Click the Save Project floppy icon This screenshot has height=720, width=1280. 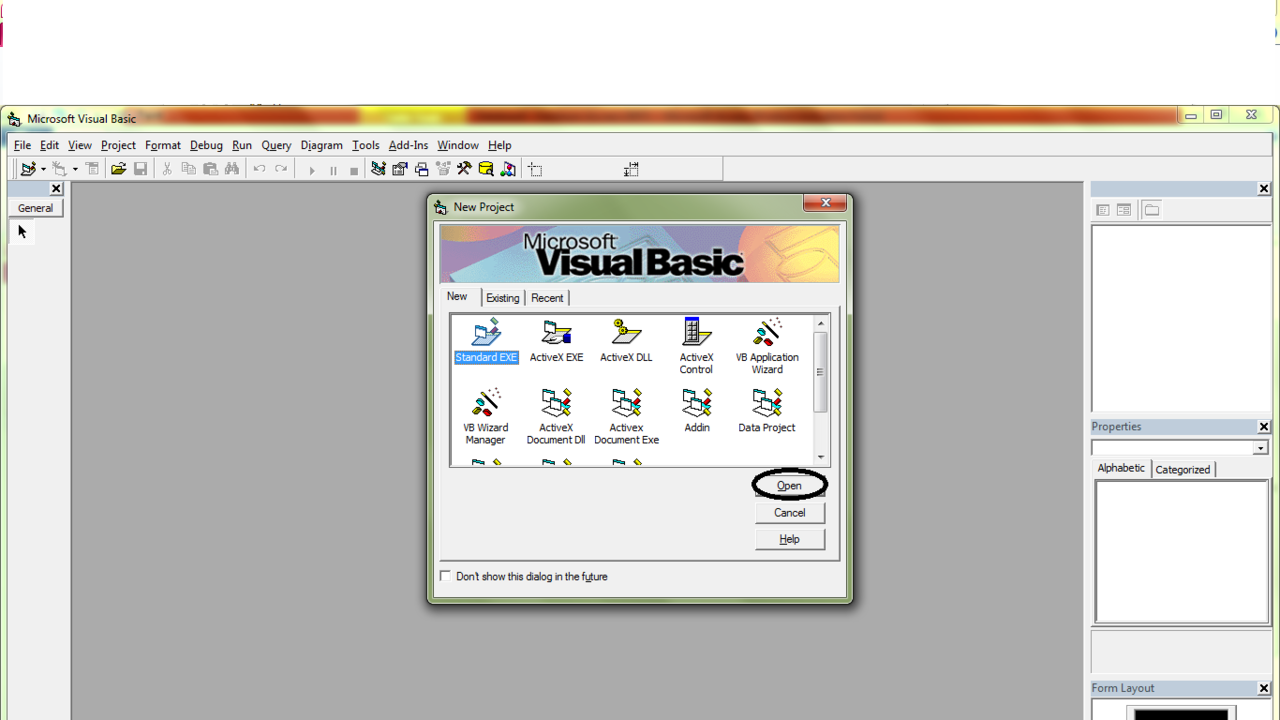(141, 169)
